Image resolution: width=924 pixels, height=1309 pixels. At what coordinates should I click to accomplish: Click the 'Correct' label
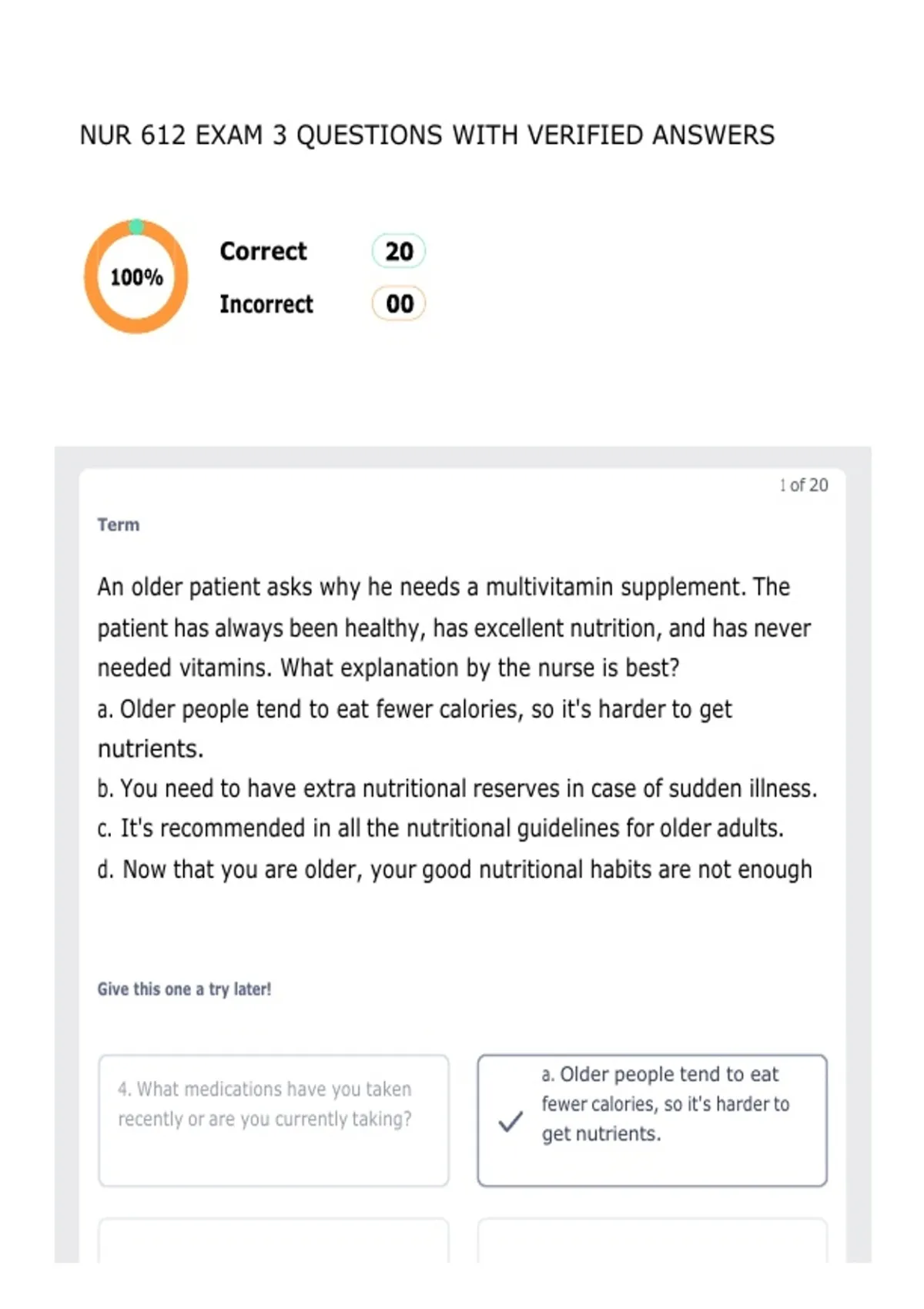(x=263, y=251)
